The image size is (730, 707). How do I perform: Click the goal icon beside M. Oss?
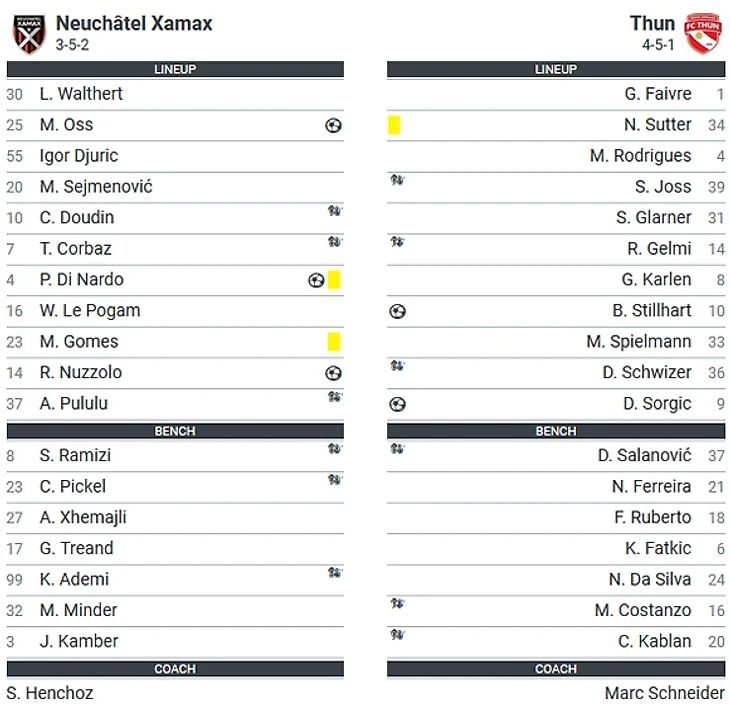click(x=334, y=125)
